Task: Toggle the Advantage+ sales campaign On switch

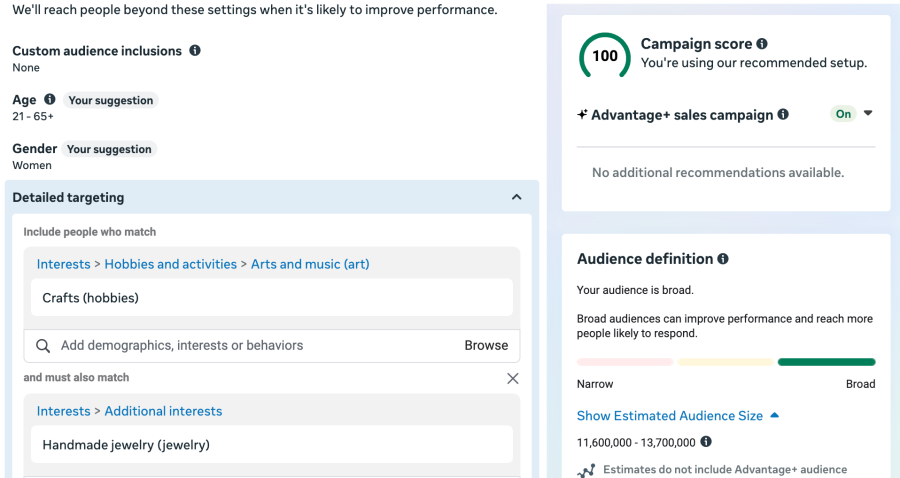Action: (x=843, y=114)
